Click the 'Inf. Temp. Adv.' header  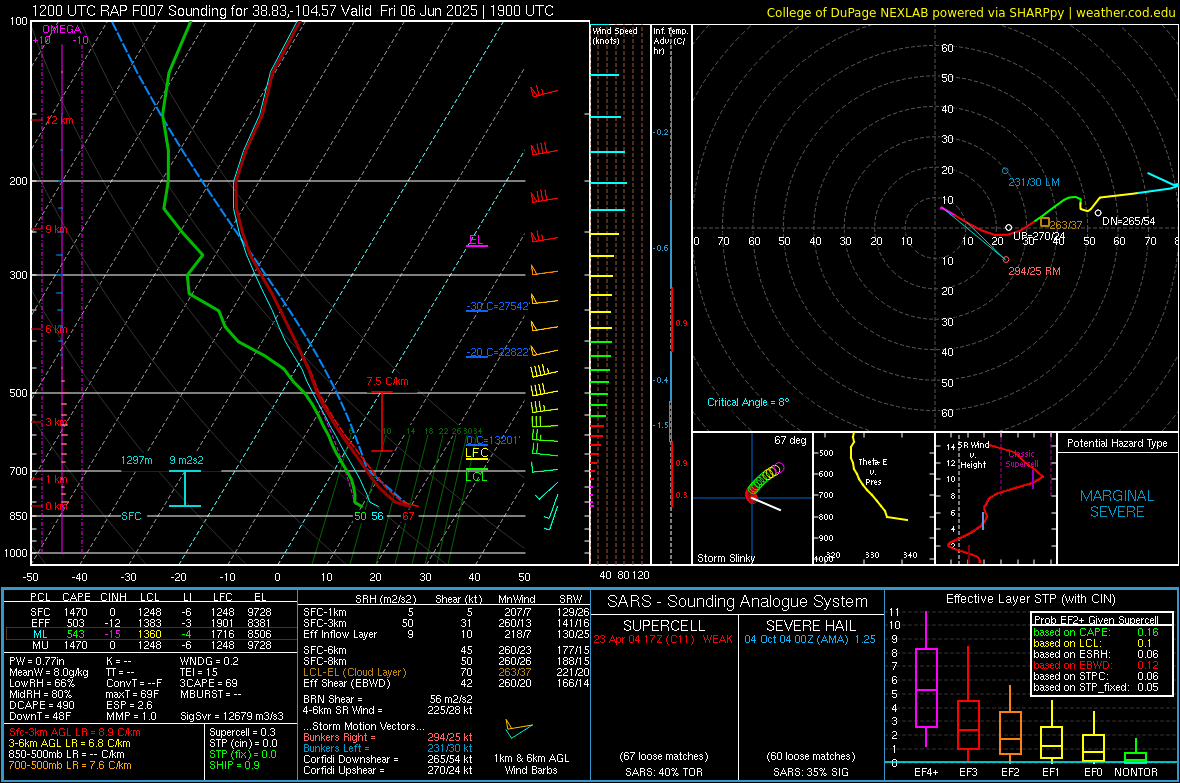tap(670, 40)
